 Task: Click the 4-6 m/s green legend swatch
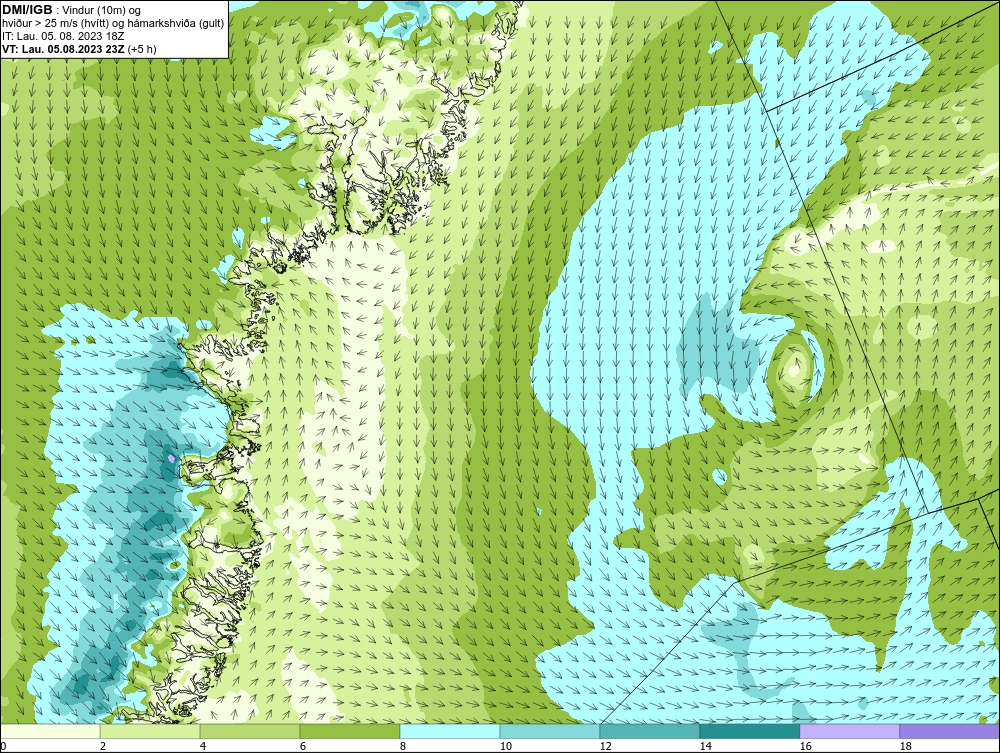(x=250, y=731)
